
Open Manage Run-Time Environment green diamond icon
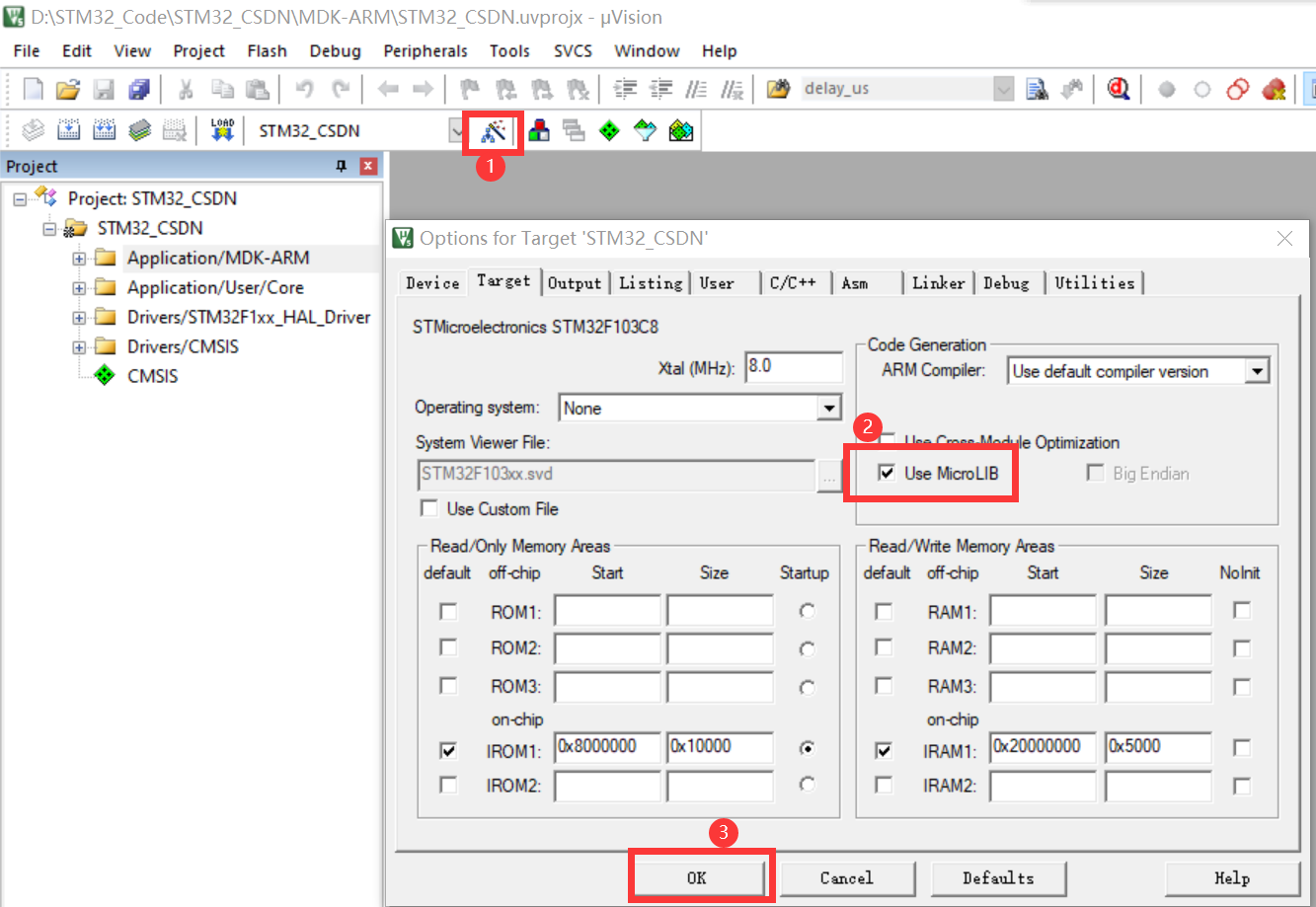(609, 130)
